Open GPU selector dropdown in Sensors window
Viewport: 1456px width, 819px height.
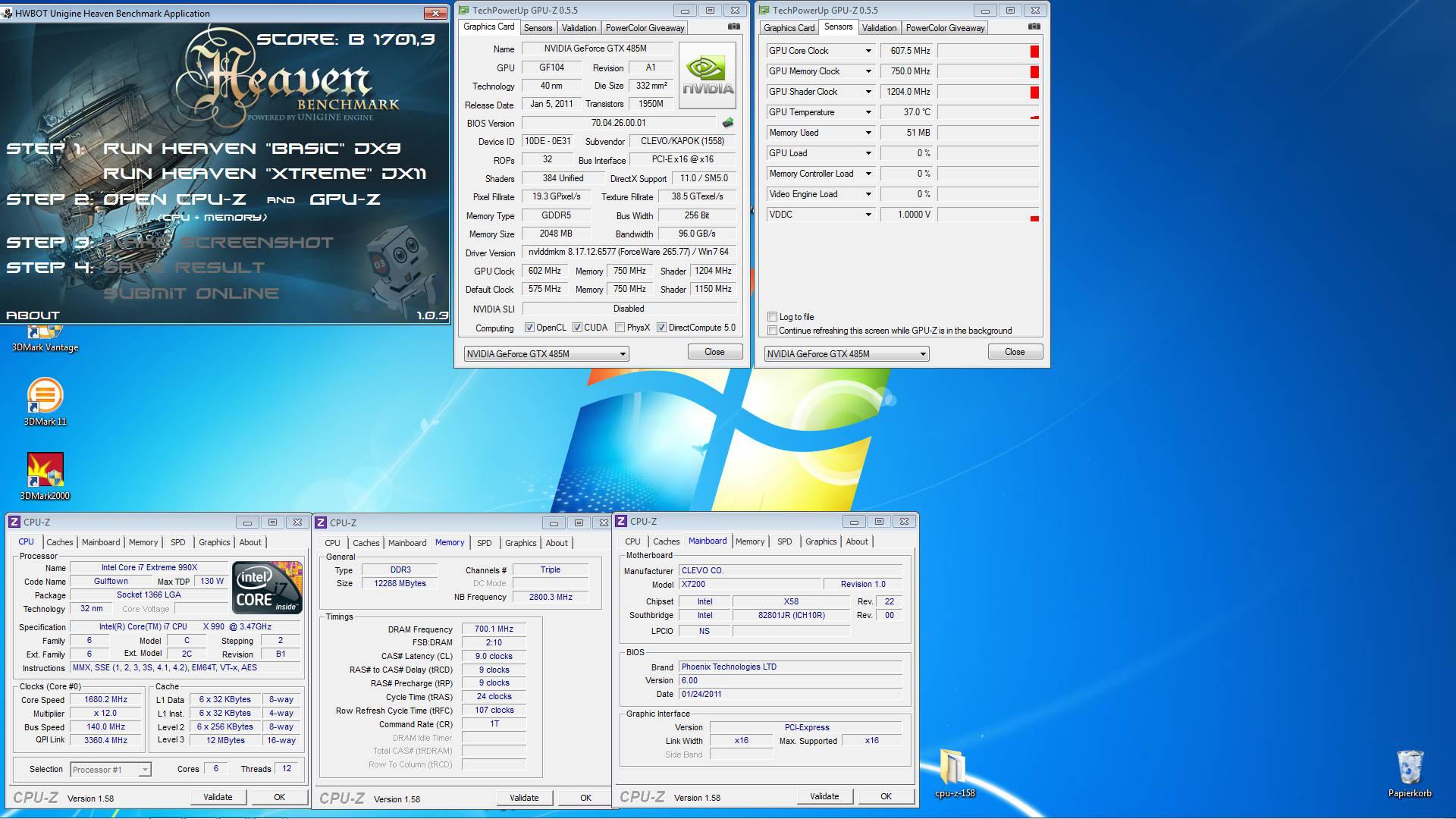pyautogui.click(x=846, y=354)
